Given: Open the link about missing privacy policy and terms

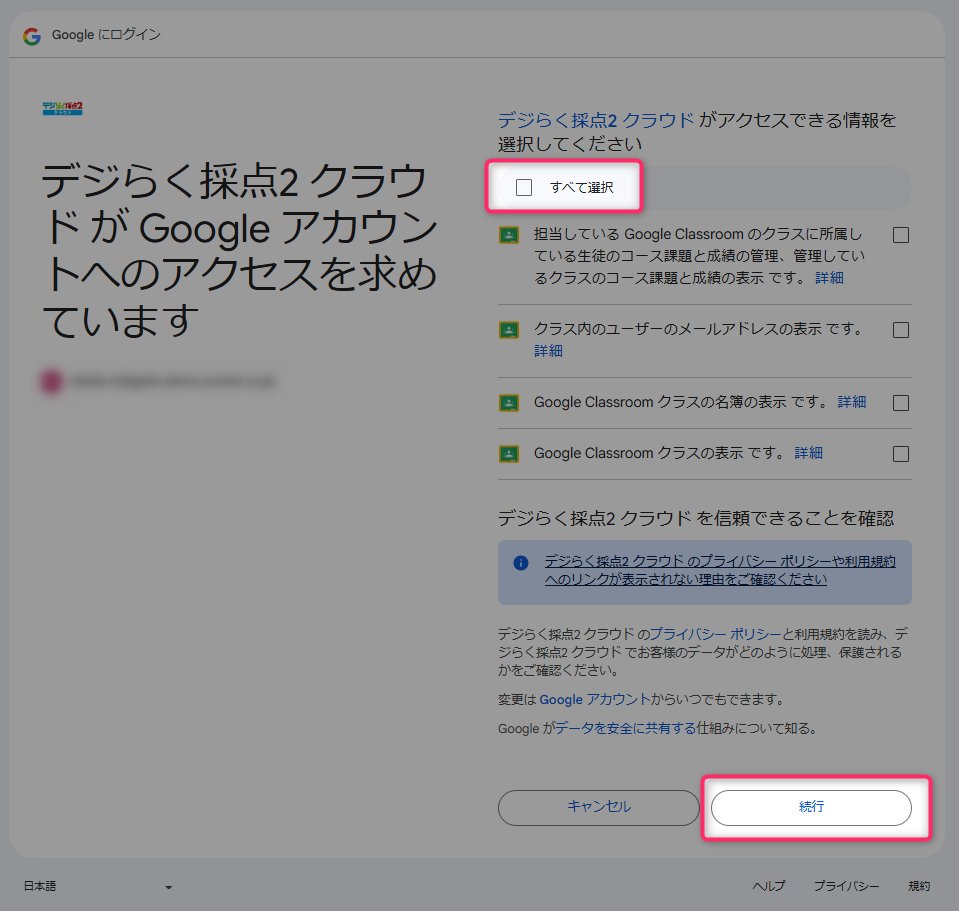Looking at the screenshot, I should tap(720, 570).
